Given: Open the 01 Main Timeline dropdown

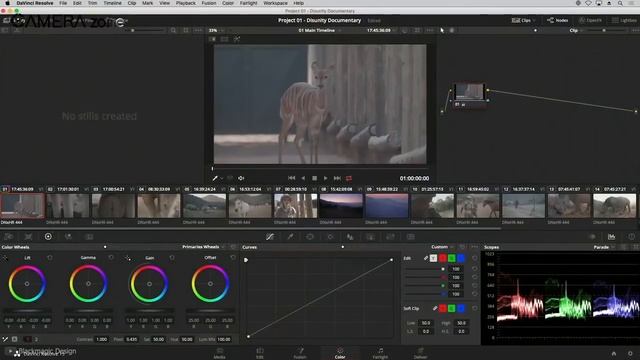Looking at the screenshot, I should coord(320,30).
